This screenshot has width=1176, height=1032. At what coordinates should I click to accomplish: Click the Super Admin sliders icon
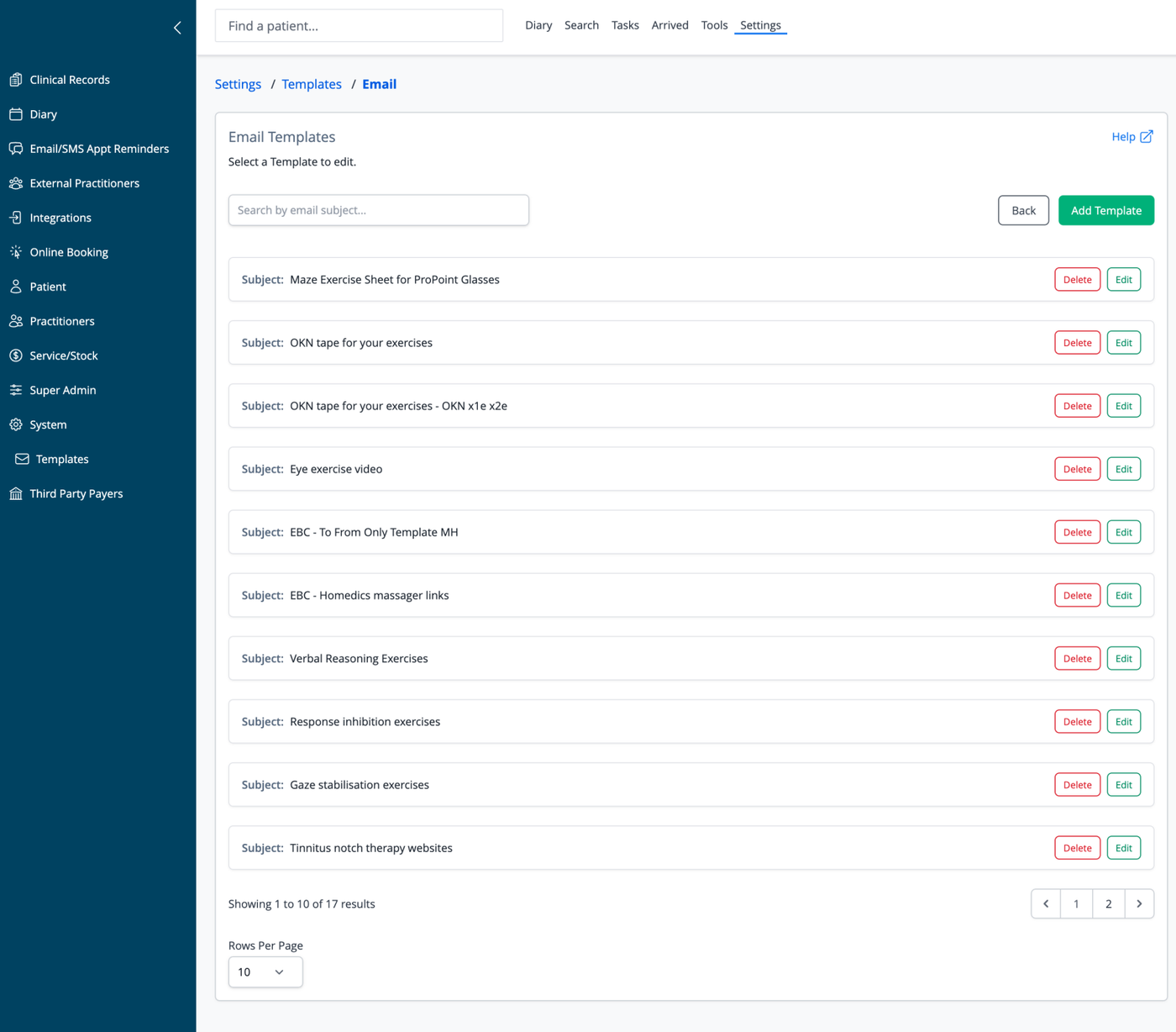pyautogui.click(x=16, y=390)
